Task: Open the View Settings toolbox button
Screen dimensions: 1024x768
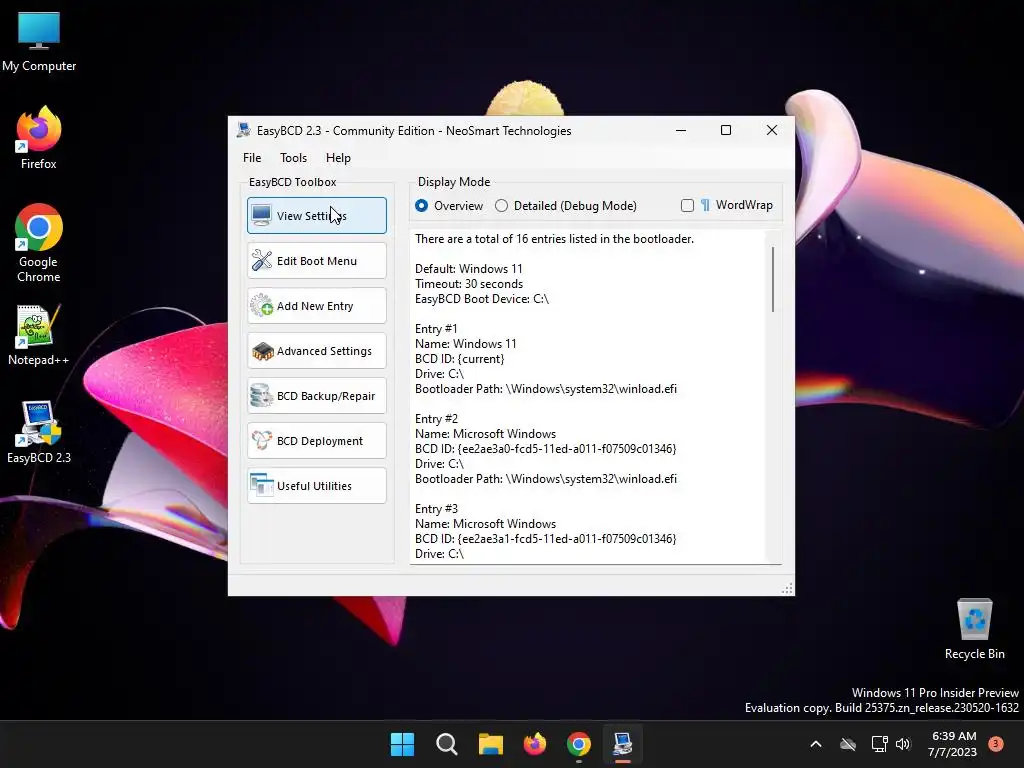Action: (317, 216)
